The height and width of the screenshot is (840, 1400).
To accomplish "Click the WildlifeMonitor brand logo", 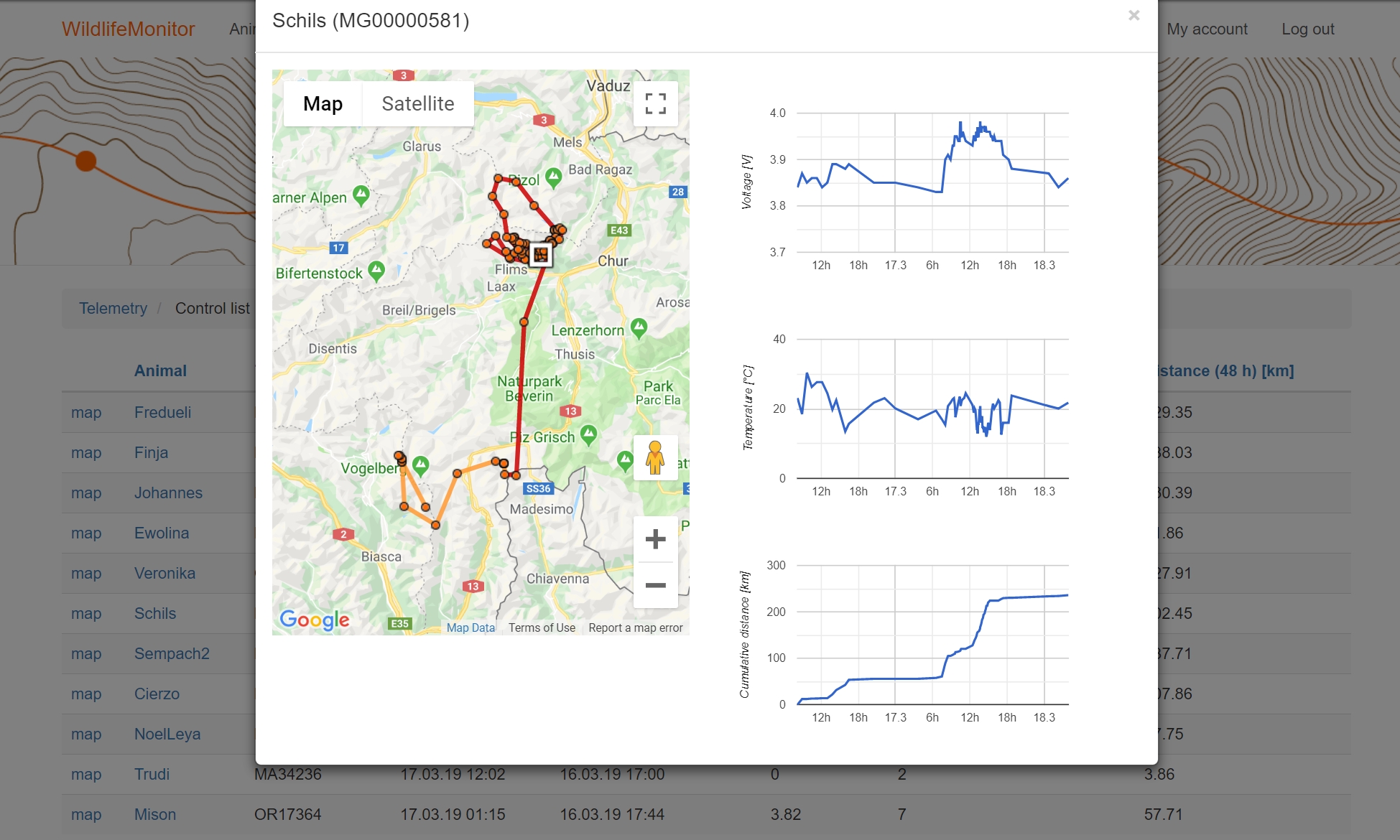I will pyautogui.click(x=128, y=29).
